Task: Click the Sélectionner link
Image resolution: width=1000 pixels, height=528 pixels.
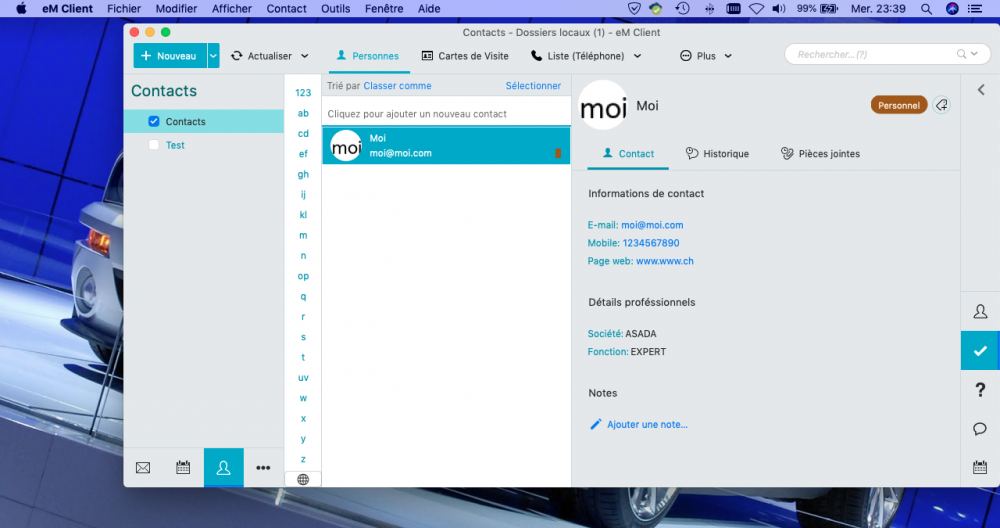Action: (533, 86)
